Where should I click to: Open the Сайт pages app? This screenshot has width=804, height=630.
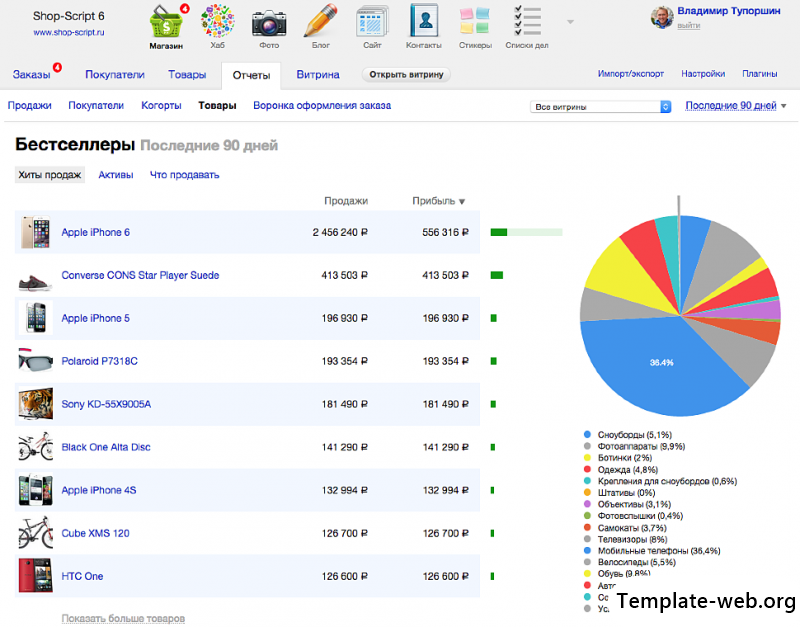pyautogui.click(x=372, y=26)
